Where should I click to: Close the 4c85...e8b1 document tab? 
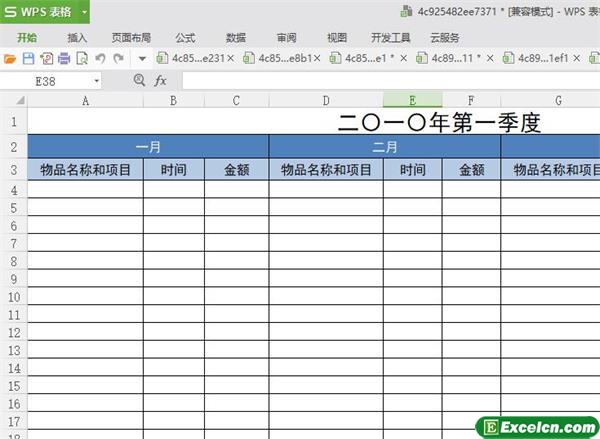(x=317, y=59)
